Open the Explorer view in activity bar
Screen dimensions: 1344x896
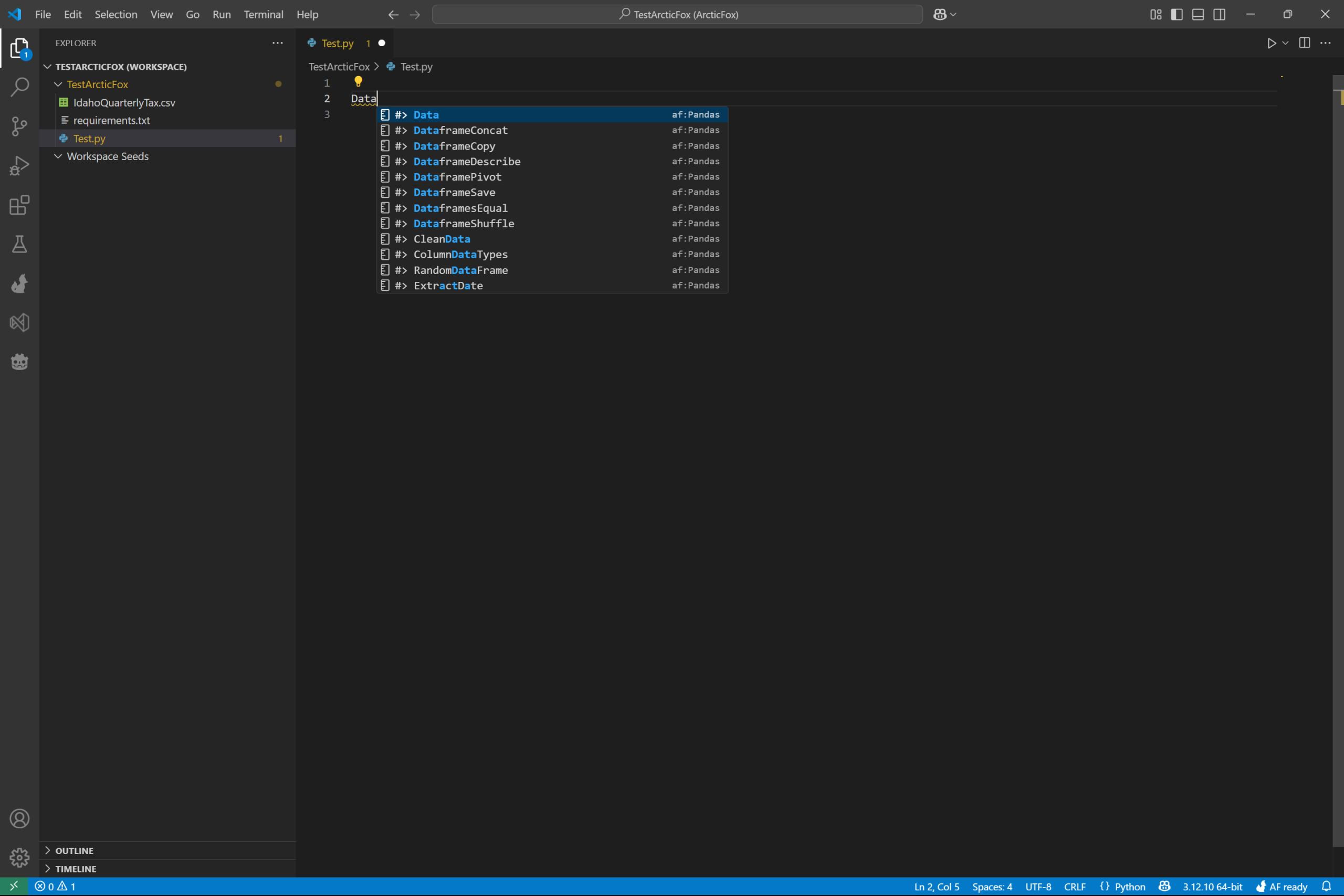pyautogui.click(x=19, y=48)
